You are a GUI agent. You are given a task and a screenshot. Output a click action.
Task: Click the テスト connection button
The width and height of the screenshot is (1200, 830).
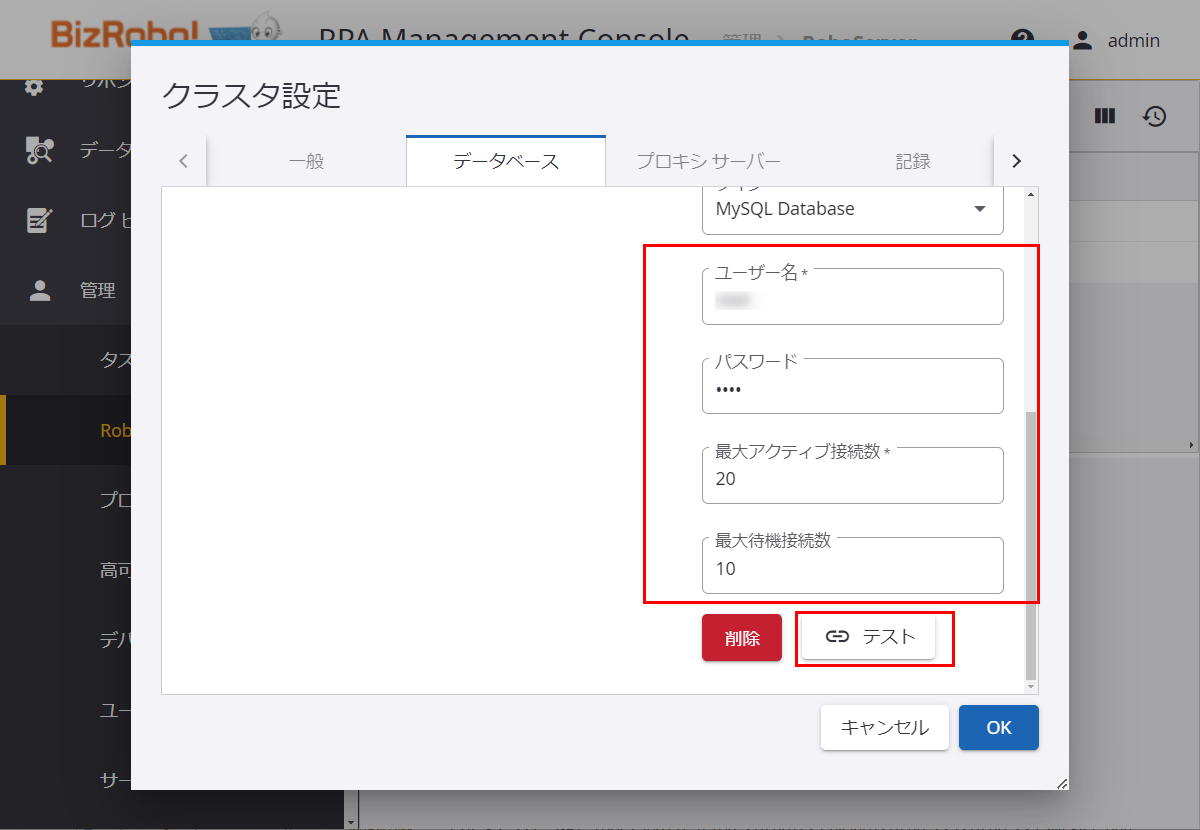pos(869,637)
